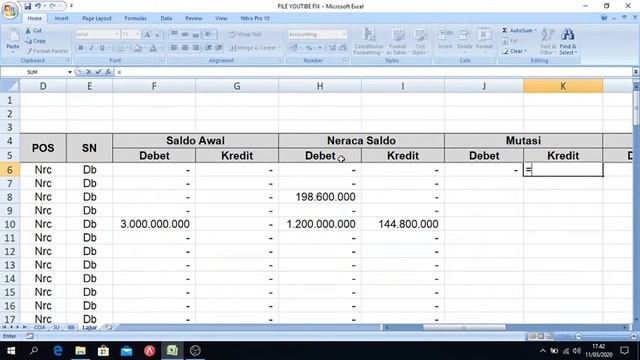Open Microsoft Edge from taskbar
Image resolution: width=640 pixels, height=360 pixels.
click(x=58, y=351)
